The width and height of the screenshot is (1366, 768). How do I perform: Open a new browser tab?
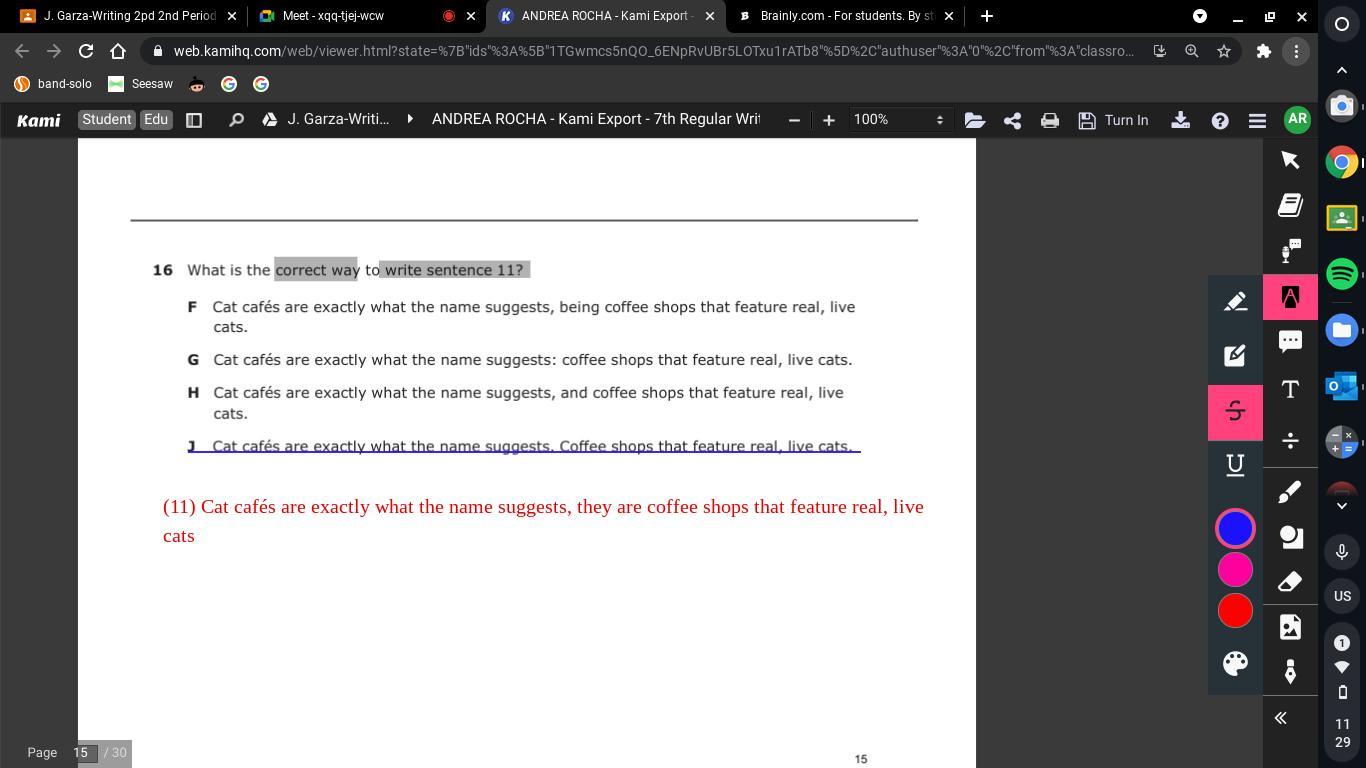click(x=987, y=16)
